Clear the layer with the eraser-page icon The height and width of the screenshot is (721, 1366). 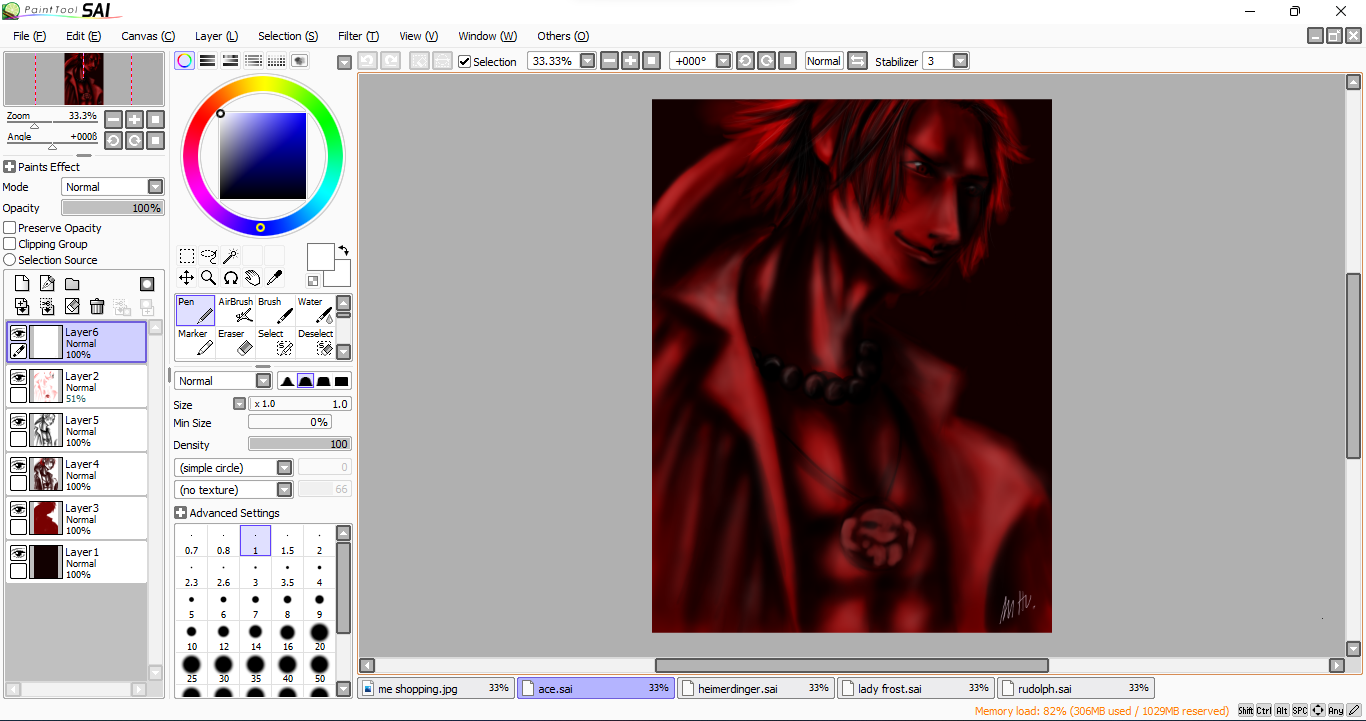tap(72, 307)
